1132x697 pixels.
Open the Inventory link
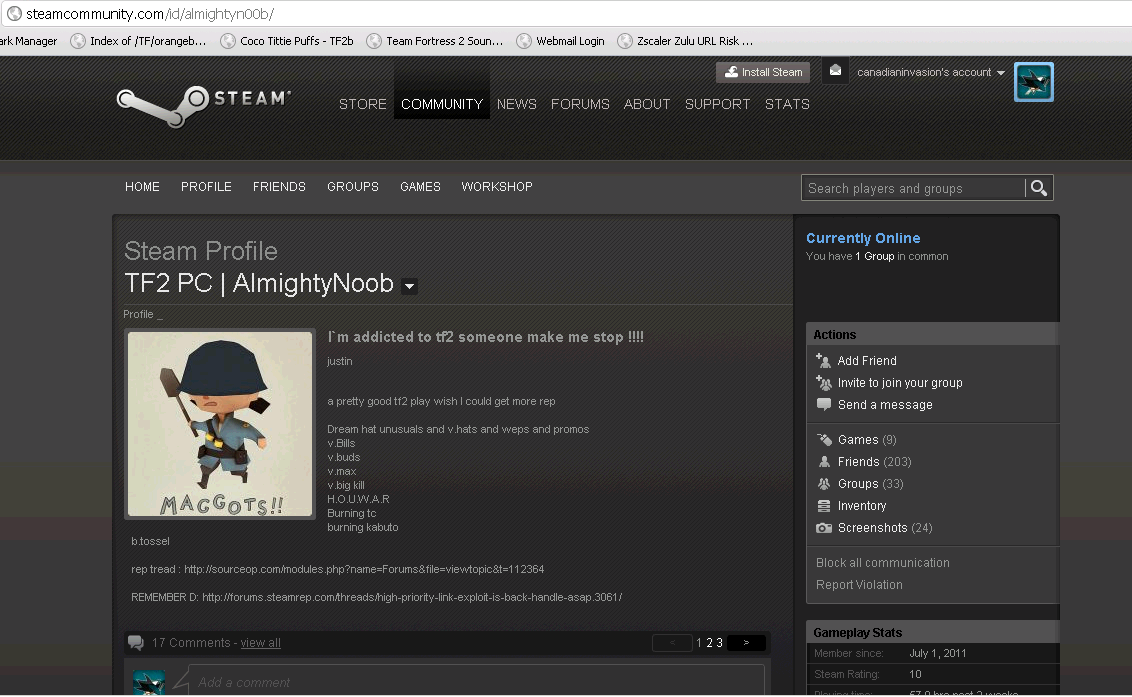coord(862,506)
